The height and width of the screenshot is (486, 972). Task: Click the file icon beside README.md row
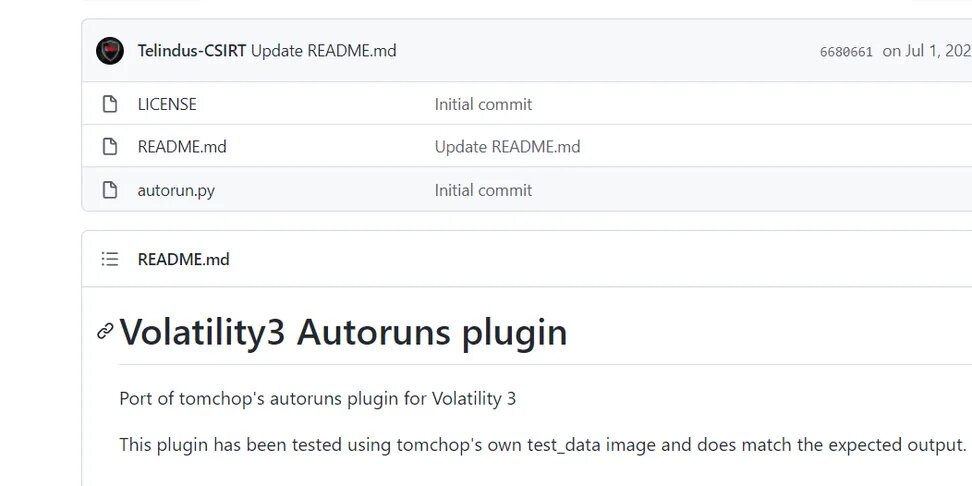click(110, 147)
